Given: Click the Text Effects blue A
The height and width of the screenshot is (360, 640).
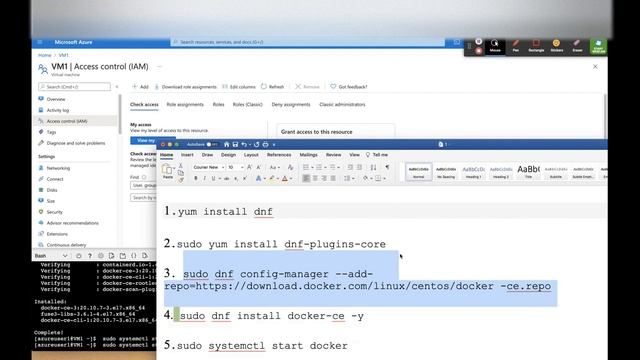Looking at the screenshot, I should 258,178.
